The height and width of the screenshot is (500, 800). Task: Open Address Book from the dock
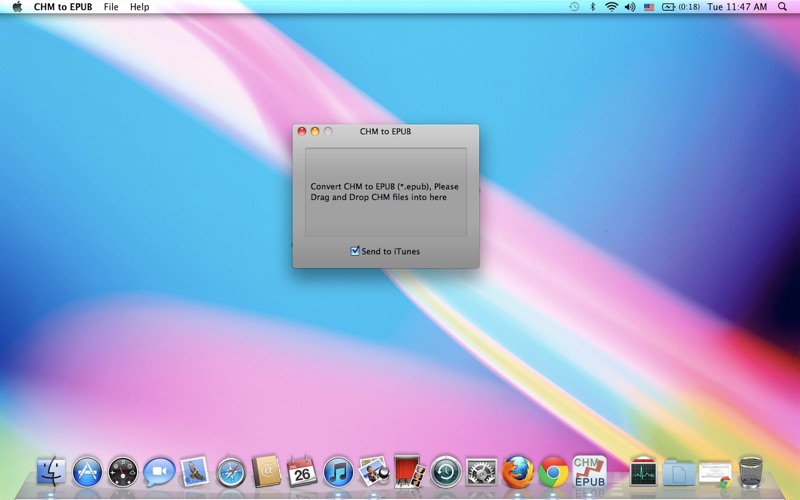coord(266,472)
